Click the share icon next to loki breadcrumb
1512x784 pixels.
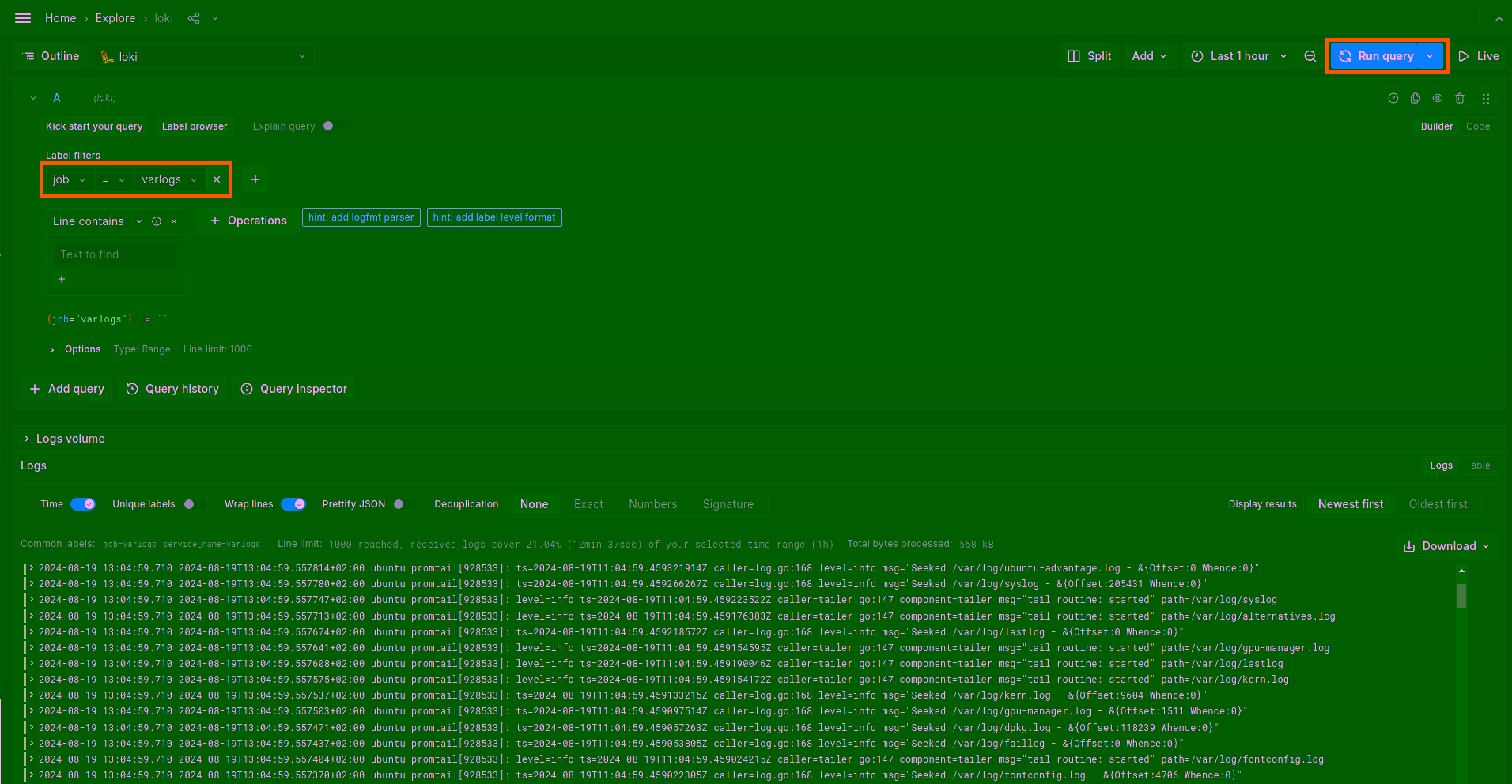tap(194, 18)
